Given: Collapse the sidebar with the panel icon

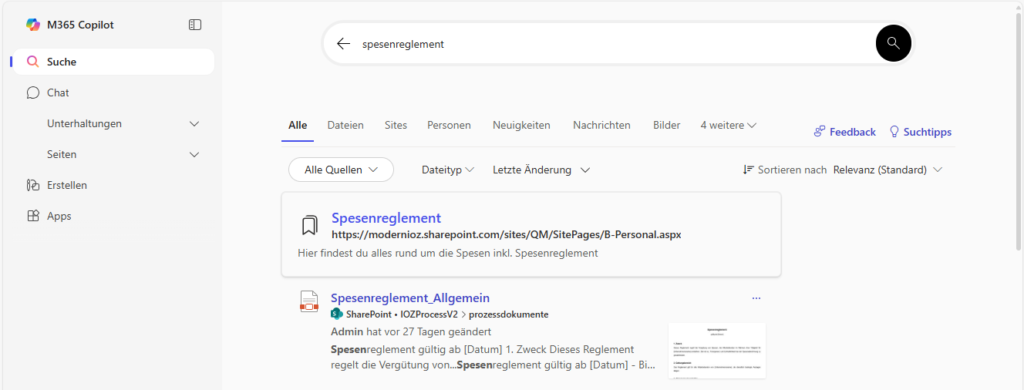Looking at the screenshot, I should (x=195, y=25).
